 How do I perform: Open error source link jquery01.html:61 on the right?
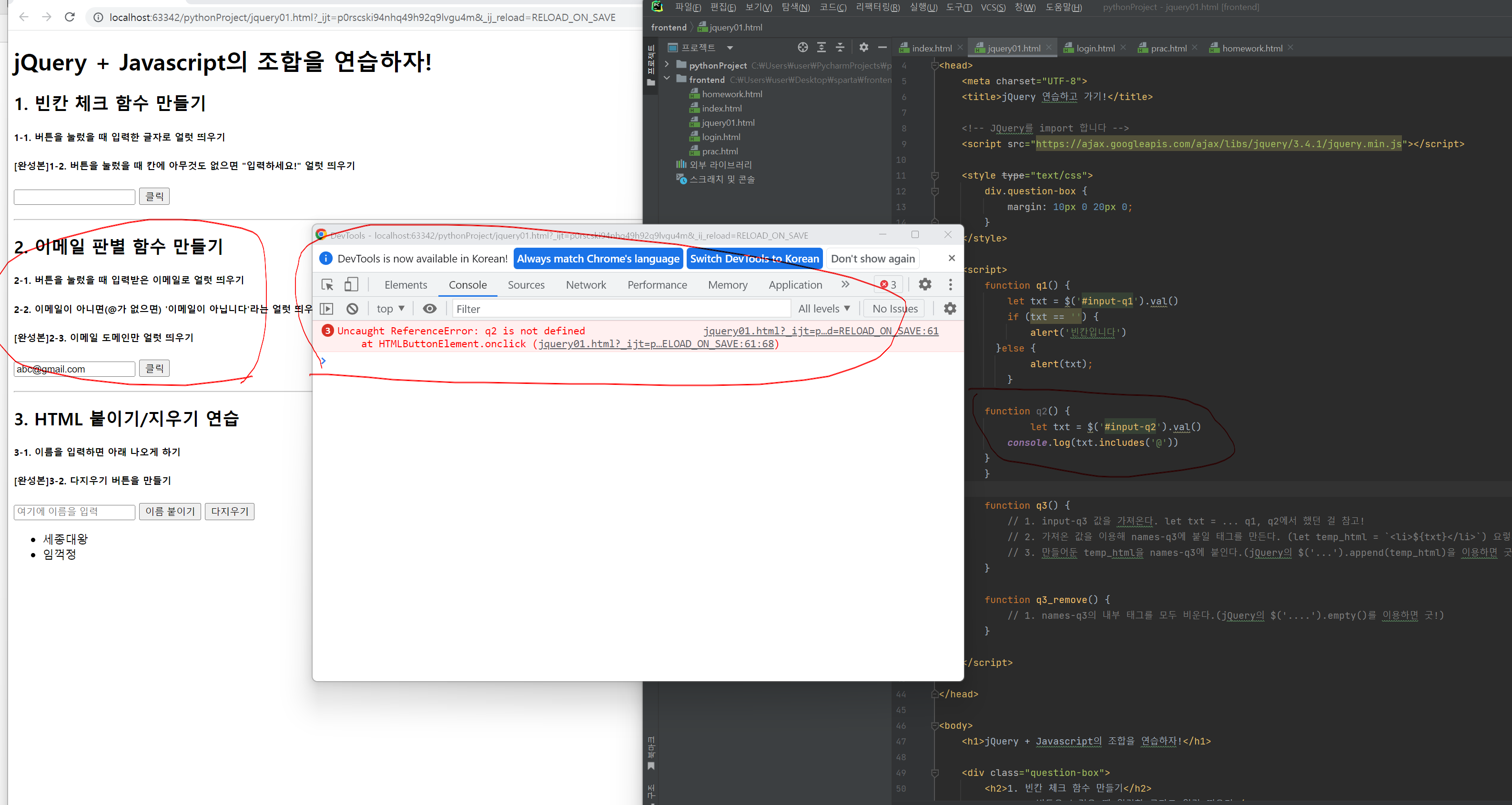(x=821, y=331)
